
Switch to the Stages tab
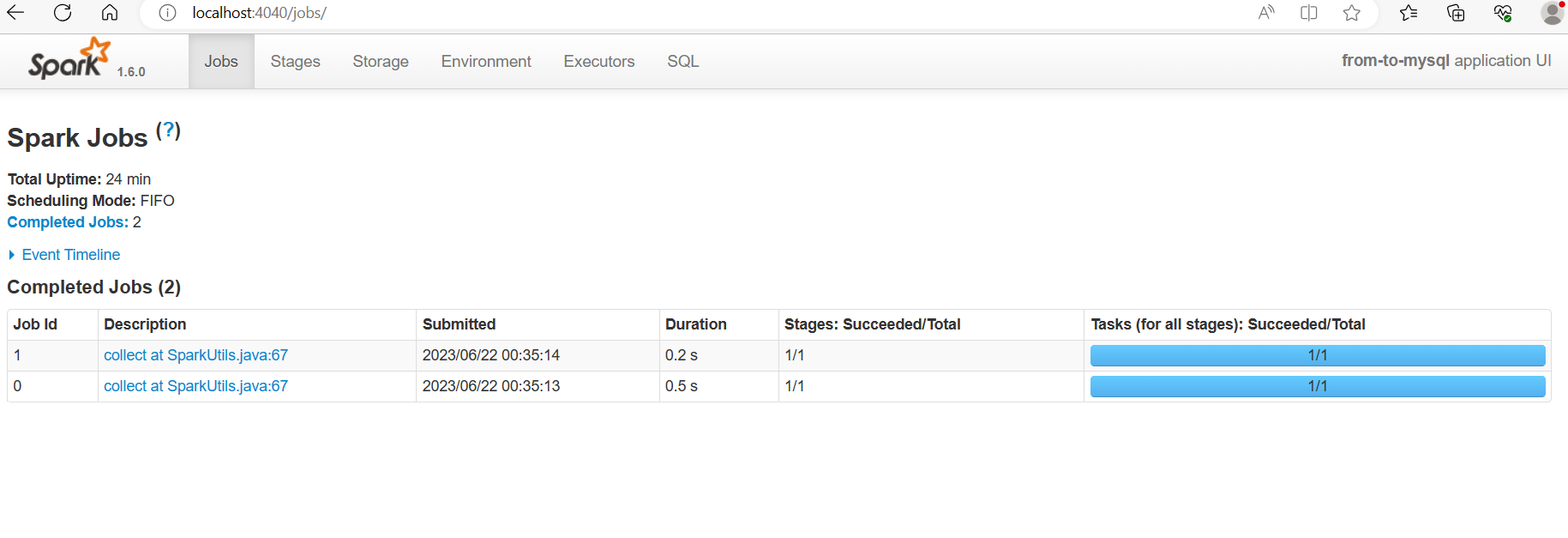[x=295, y=61]
